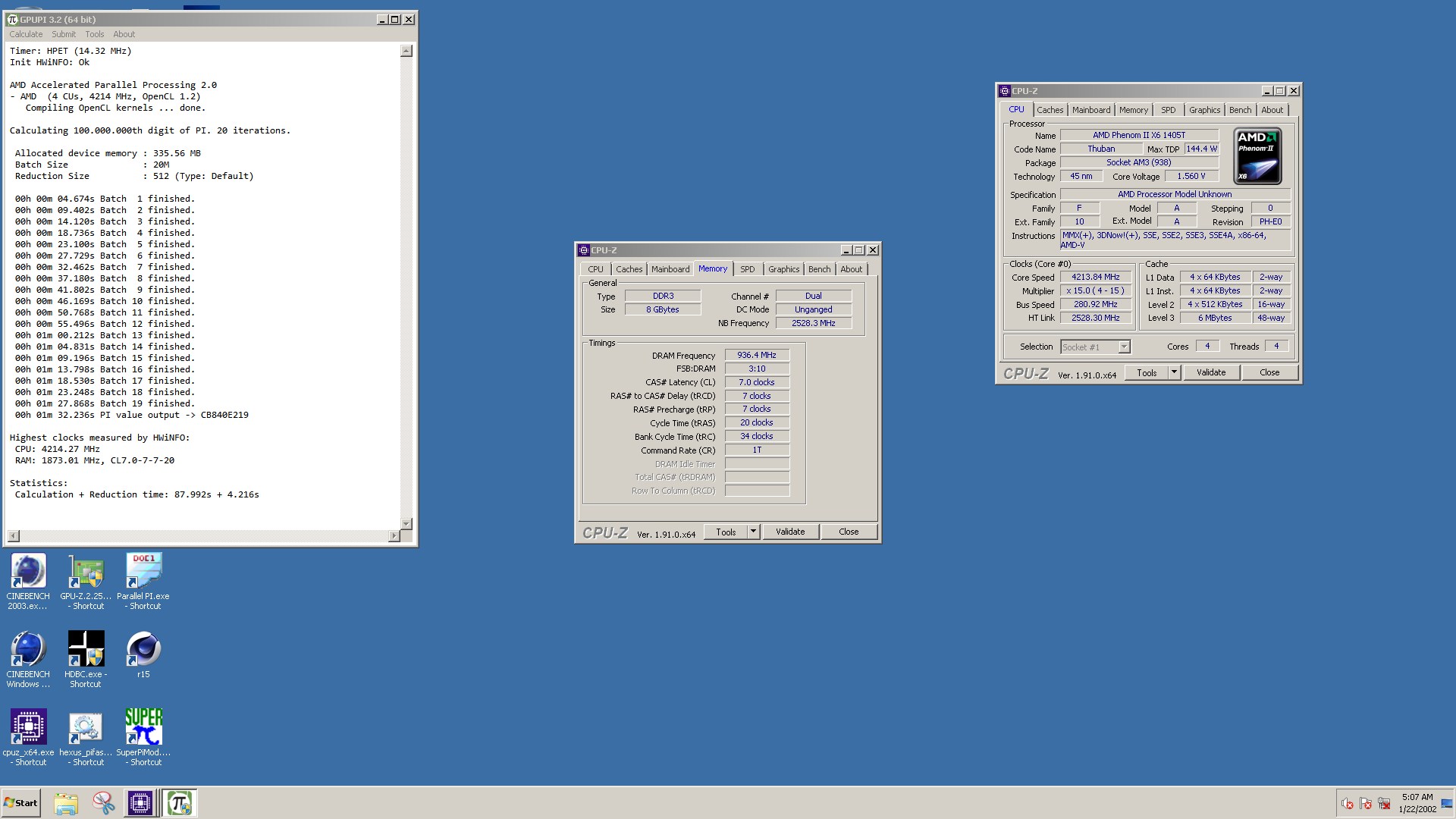
Task: Click the PI value output CB840E219 line
Action: coord(132,415)
